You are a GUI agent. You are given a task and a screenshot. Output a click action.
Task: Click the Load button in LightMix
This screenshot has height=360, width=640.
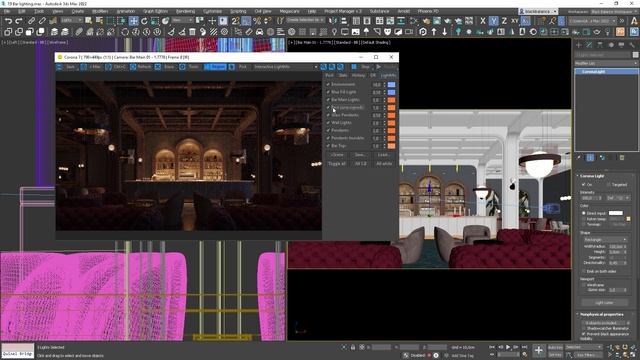(383, 155)
